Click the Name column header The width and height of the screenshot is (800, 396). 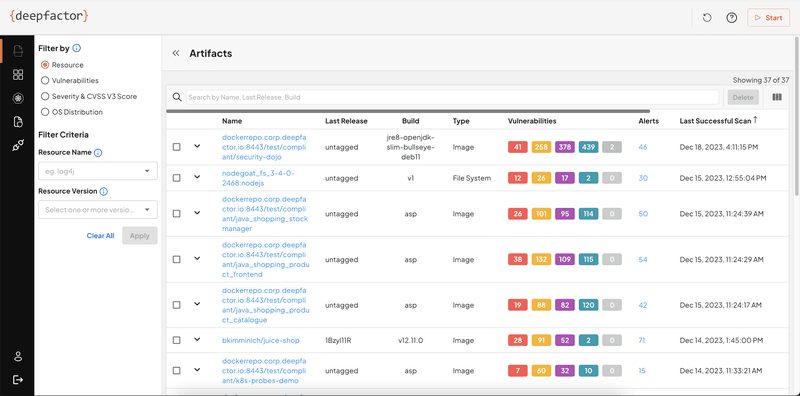click(x=232, y=121)
